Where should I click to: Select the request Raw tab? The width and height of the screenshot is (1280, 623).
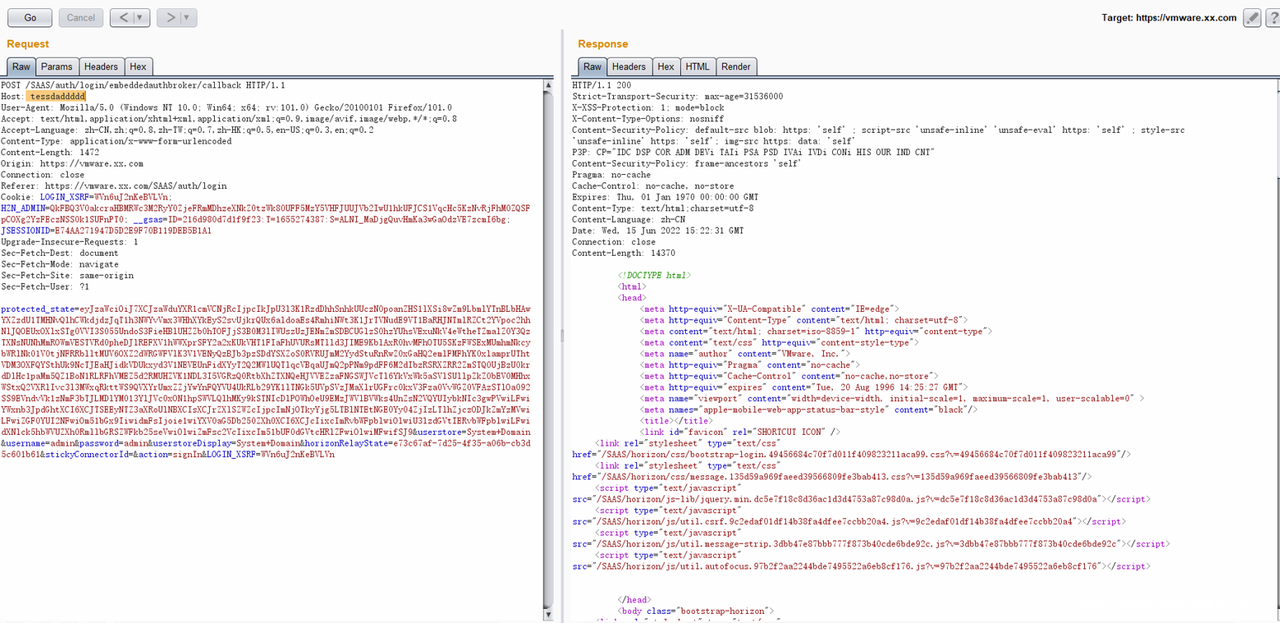pyautogui.click(x=21, y=67)
